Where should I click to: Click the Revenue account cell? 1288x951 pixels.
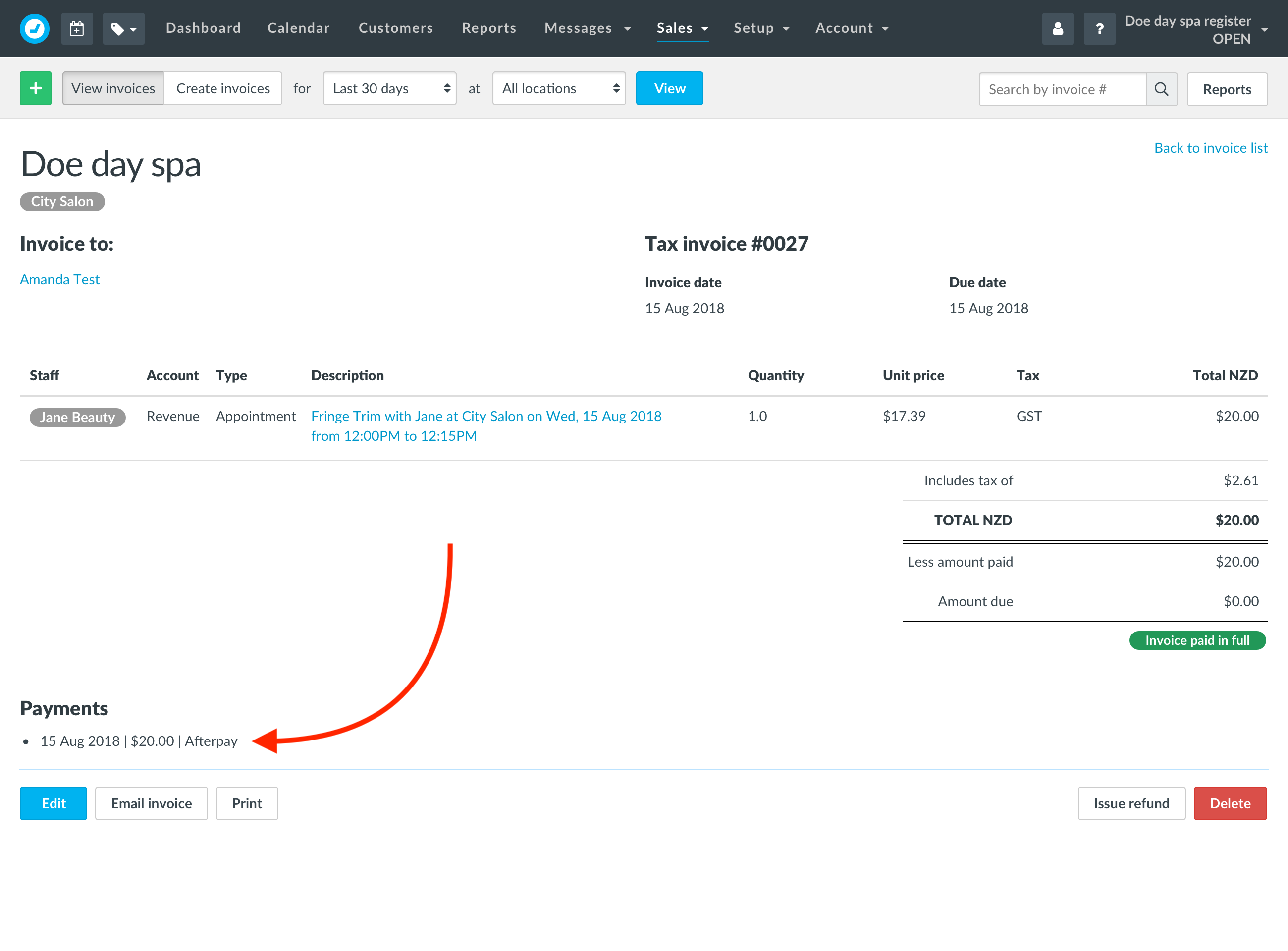click(x=173, y=416)
